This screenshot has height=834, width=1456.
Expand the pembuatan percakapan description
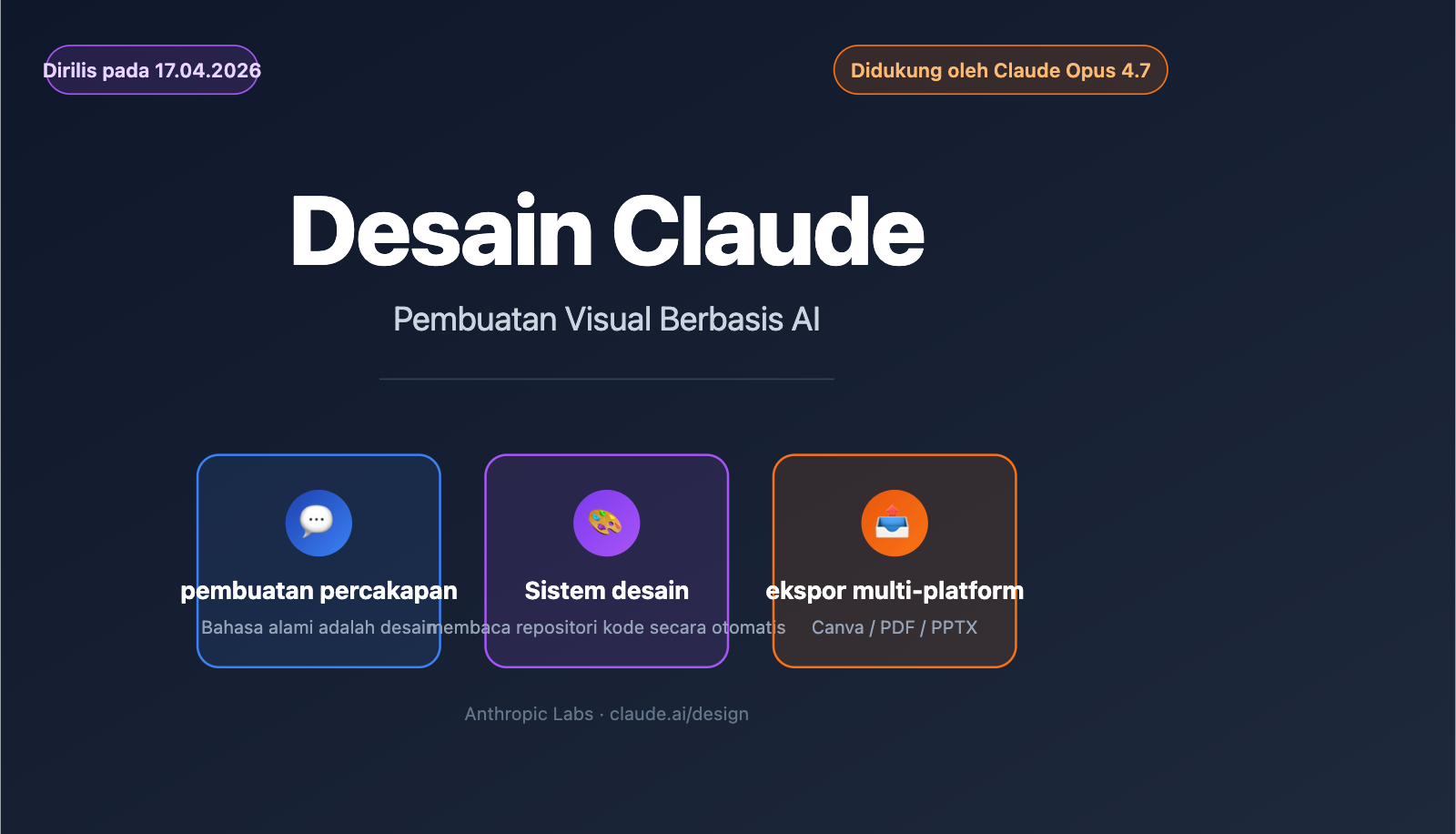click(318, 626)
